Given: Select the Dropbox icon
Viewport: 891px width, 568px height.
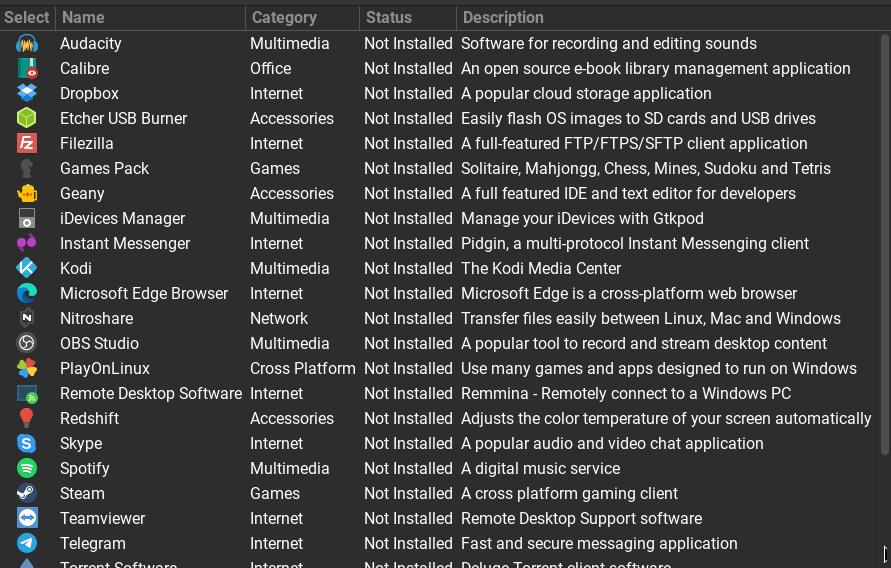Looking at the screenshot, I should 27,94.
